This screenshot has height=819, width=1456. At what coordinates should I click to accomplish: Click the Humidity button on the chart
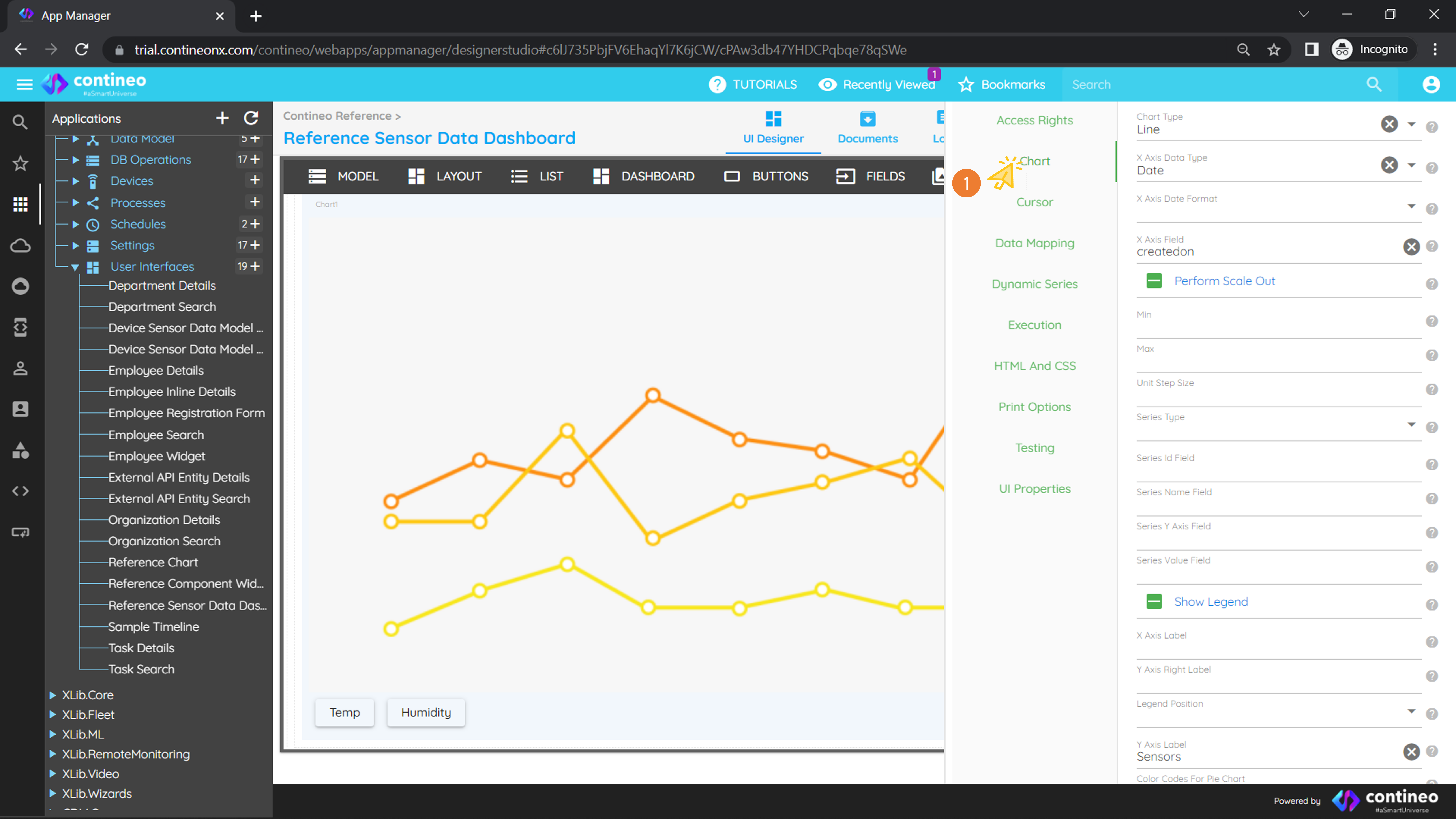click(x=426, y=712)
